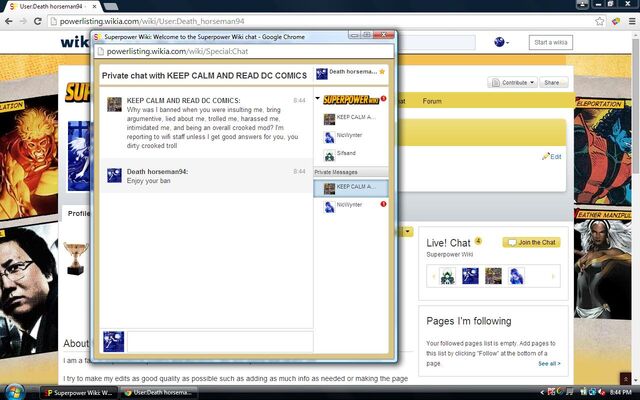Click the green avatar in Live Chat
Viewport: 640px width, 400px height.
click(x=447, y=276)
